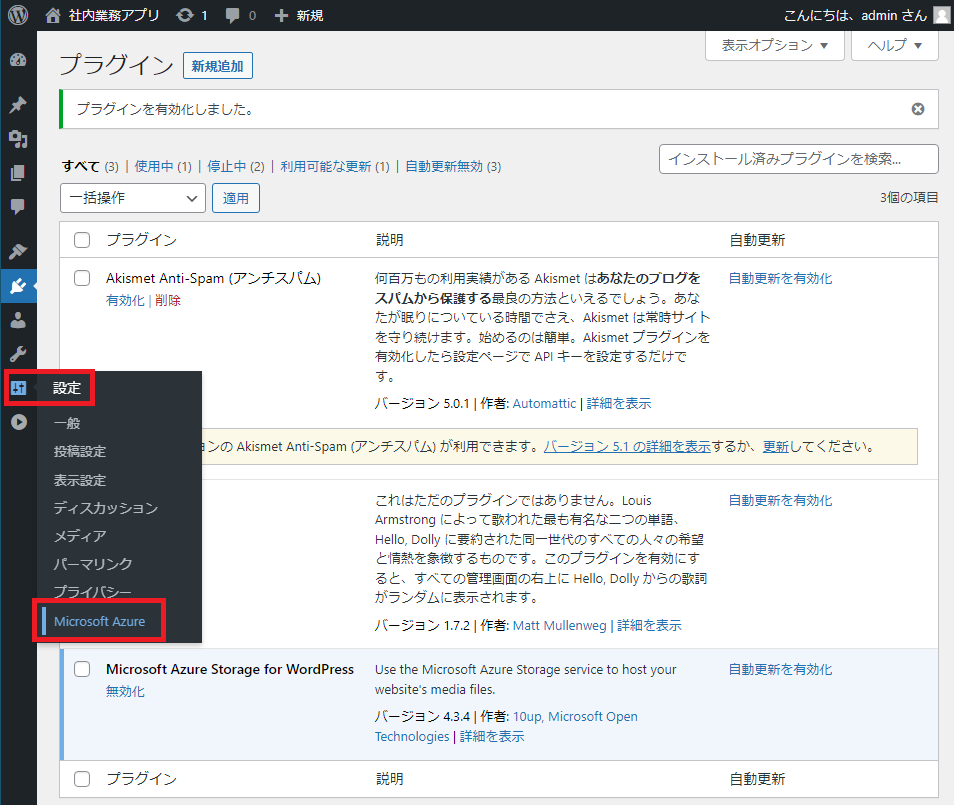Visit site via 社内業務アプリ home icon
This screenshot has width=954, height=805.
pyautogui.click(x=53, y=15)
